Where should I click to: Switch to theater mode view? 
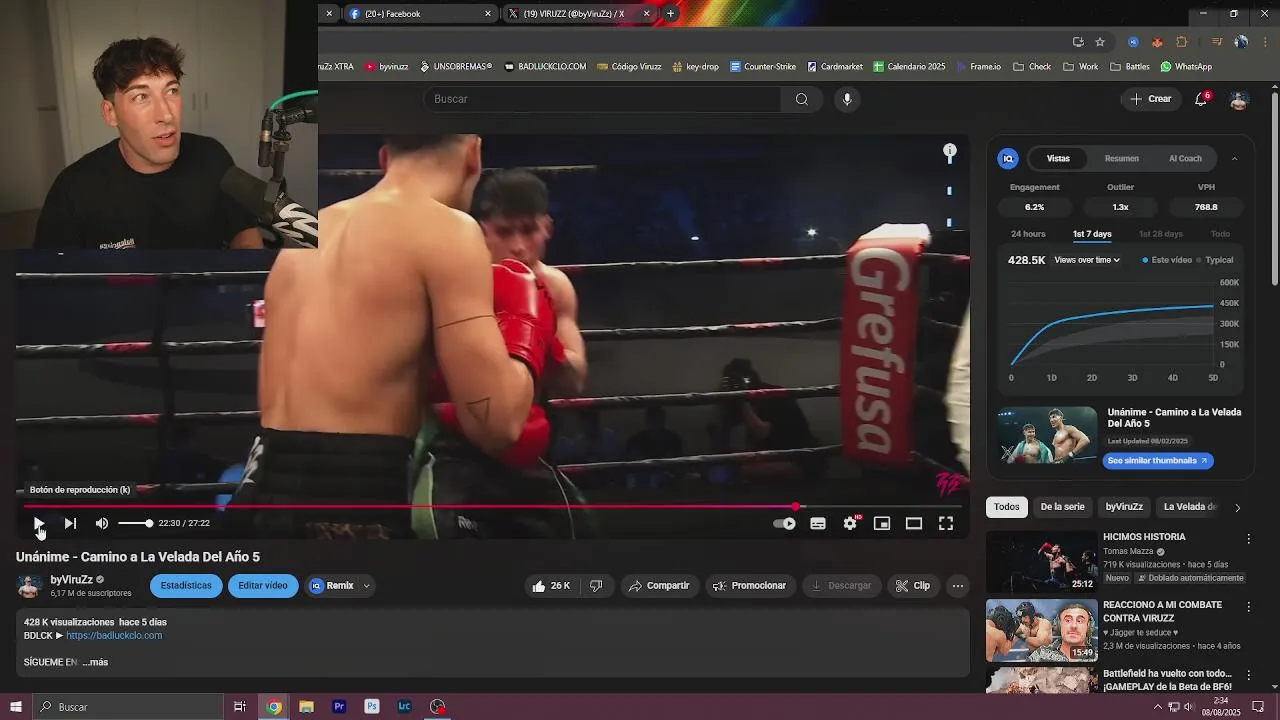coord(914,523)
